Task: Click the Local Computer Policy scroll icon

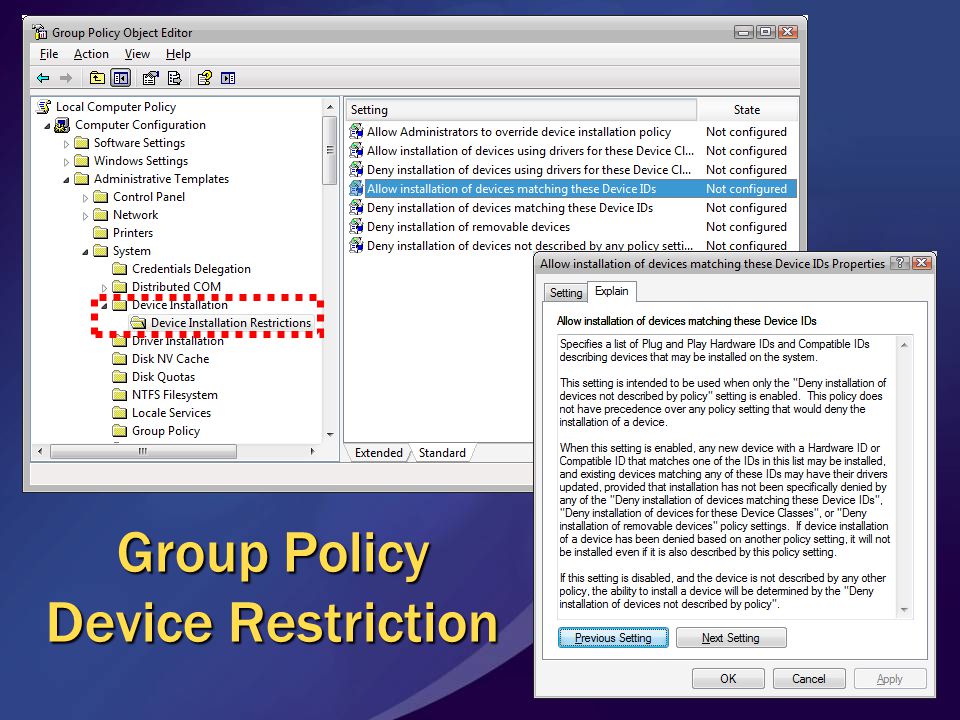Action: tap(43, 107)
